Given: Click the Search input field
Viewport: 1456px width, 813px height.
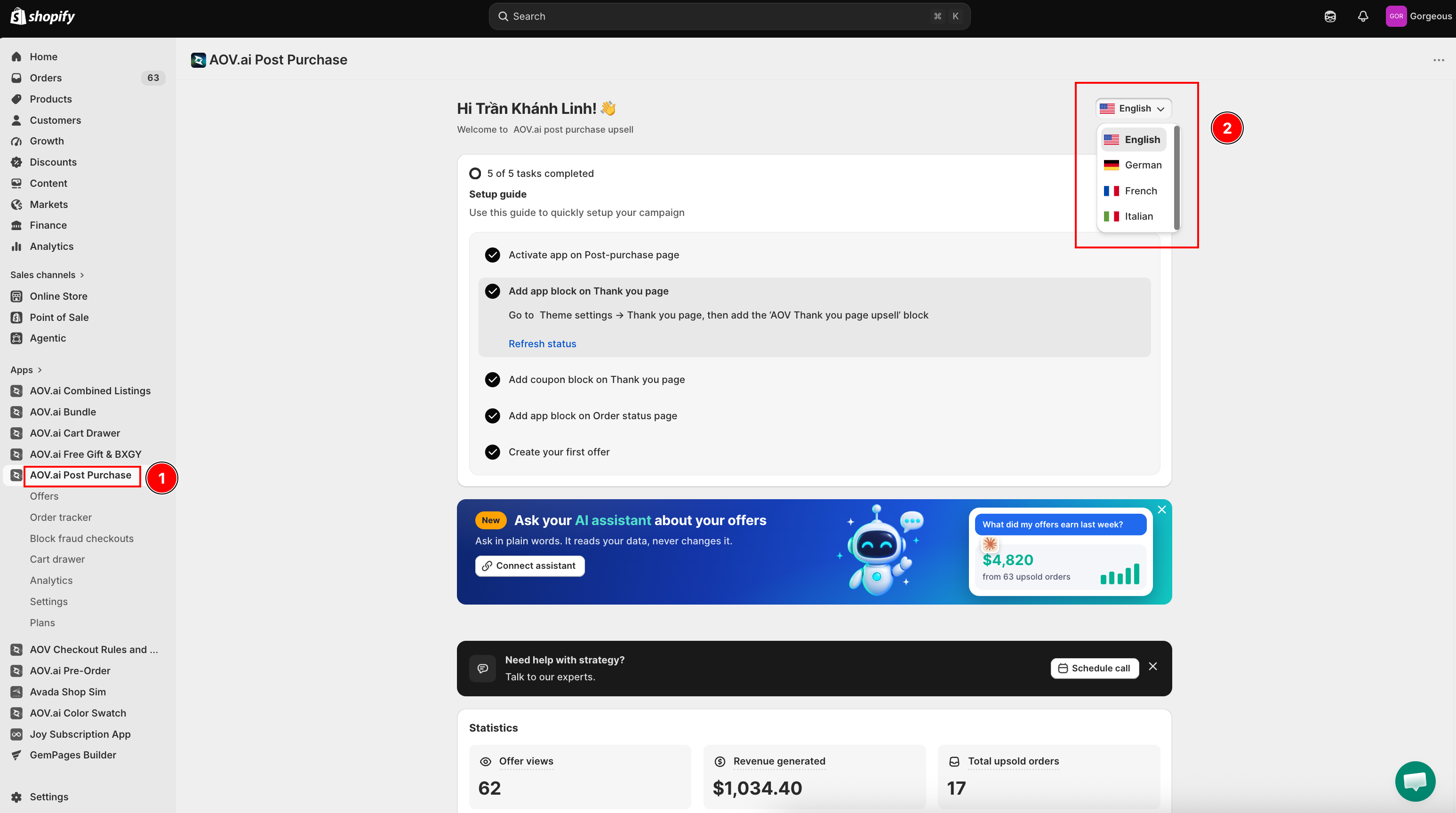Looking at the screenshot, I should click(x=729, y=16).
